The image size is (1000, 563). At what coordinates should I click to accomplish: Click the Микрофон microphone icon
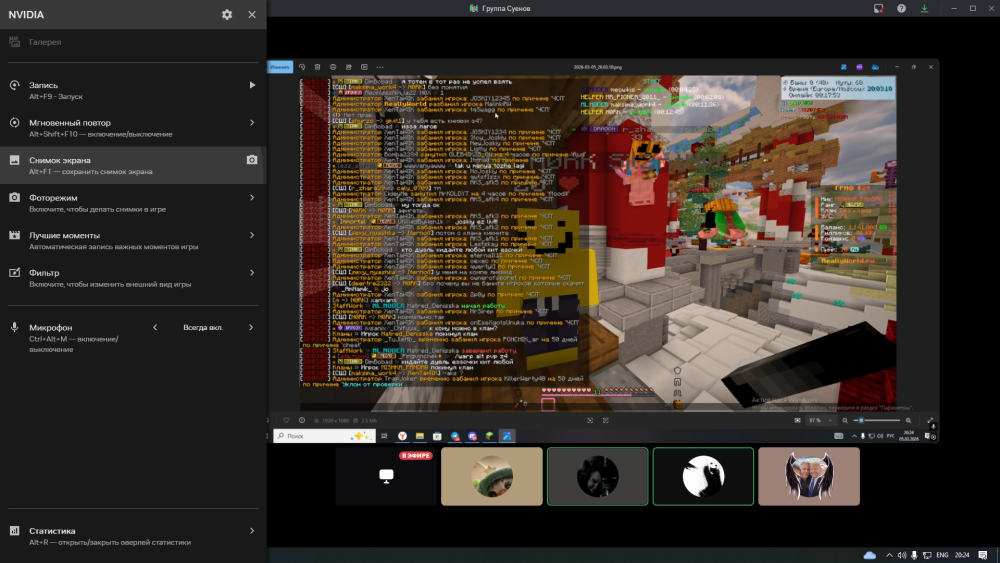tap(15, 327)
